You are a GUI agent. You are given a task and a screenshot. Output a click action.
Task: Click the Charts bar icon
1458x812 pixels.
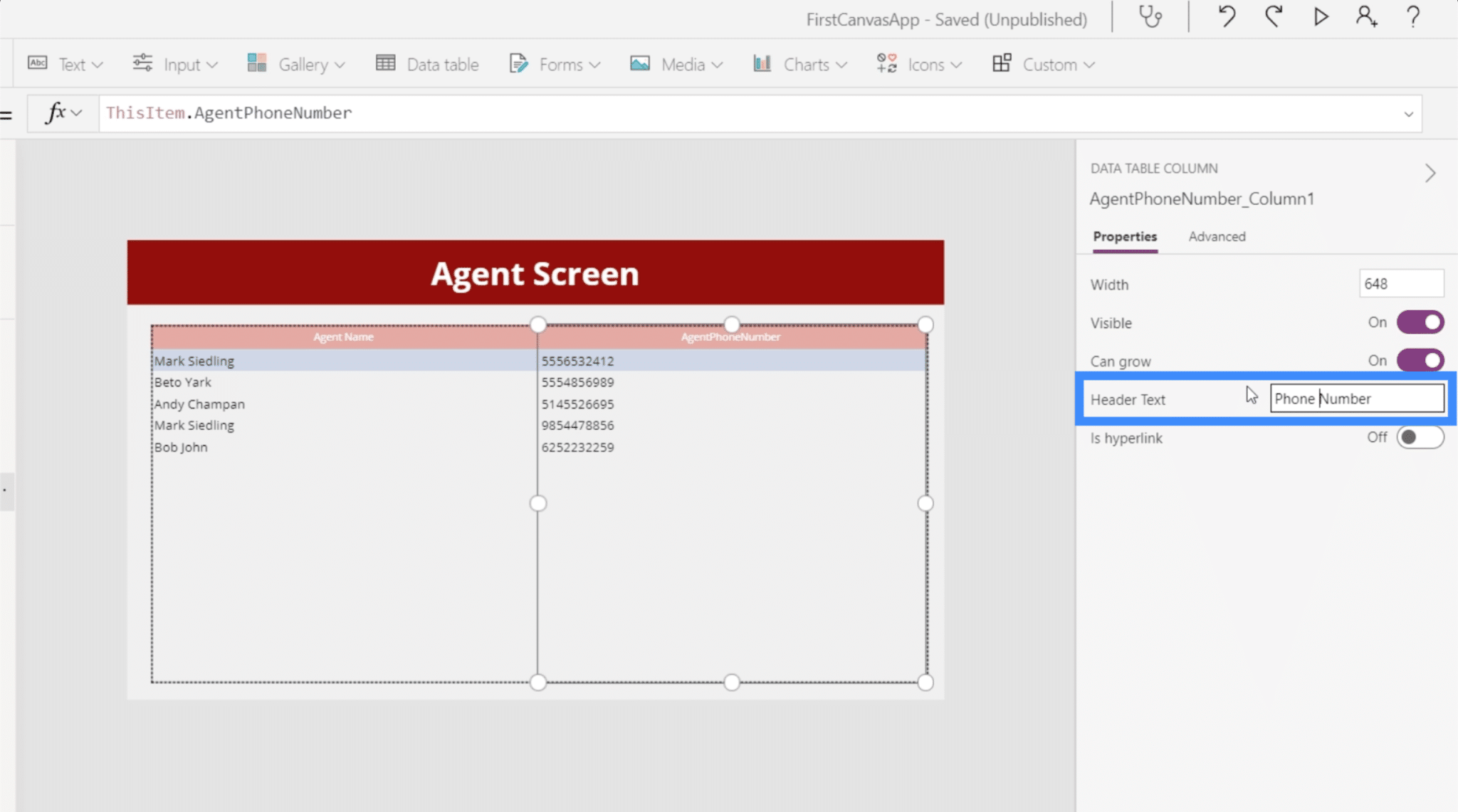(x=762, y=63)
